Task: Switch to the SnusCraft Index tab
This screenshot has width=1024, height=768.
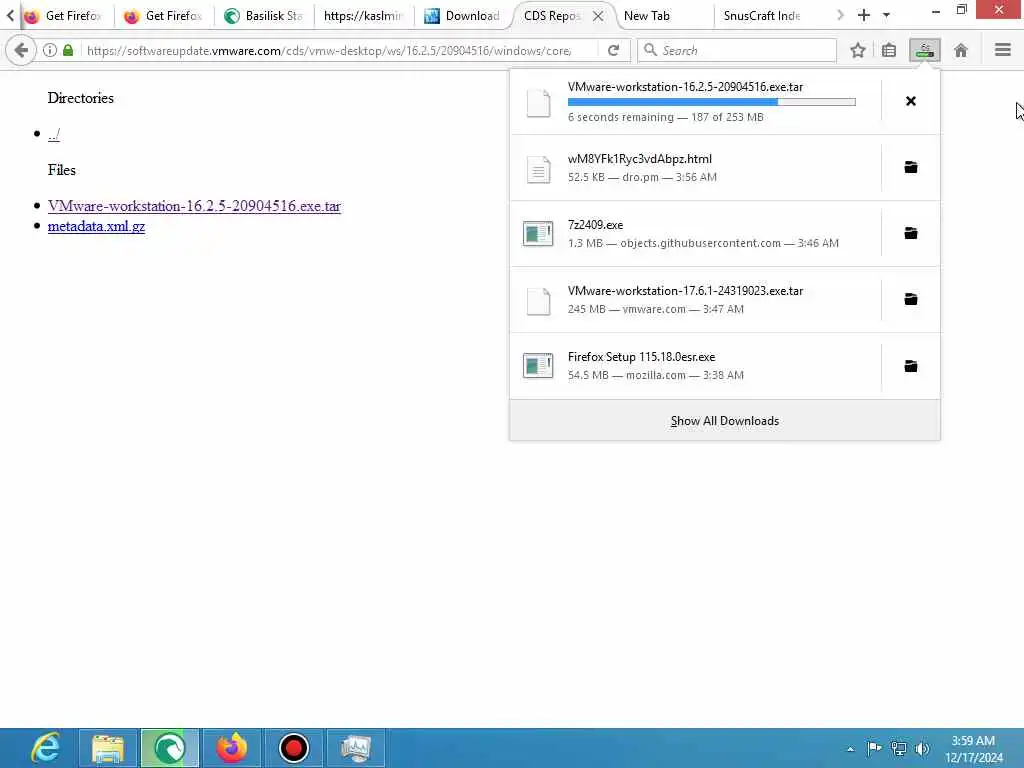Action: (763, 16)
